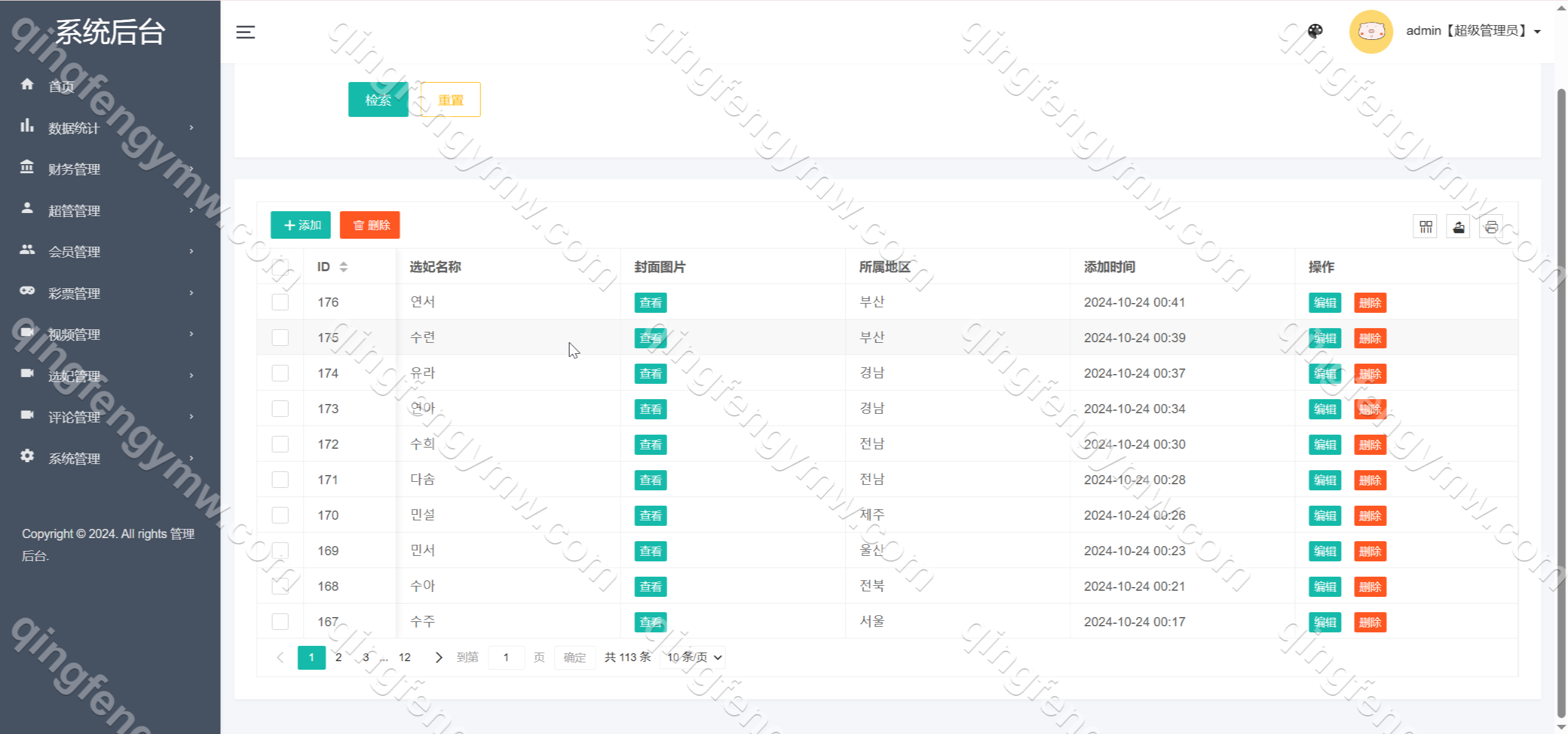The image size is (1568, 734).
Task: Click the current page 1 button
Action: (312, 657)
